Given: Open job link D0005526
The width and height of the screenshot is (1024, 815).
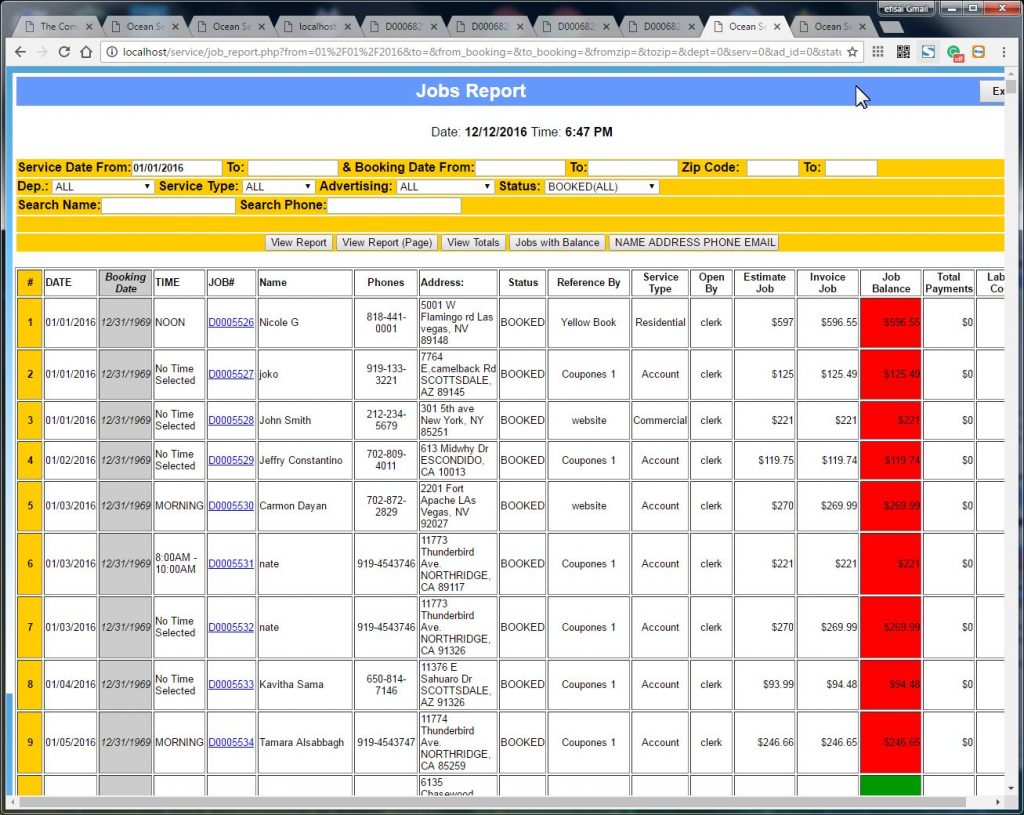Looking at the screenshot, I should [231, 323].
